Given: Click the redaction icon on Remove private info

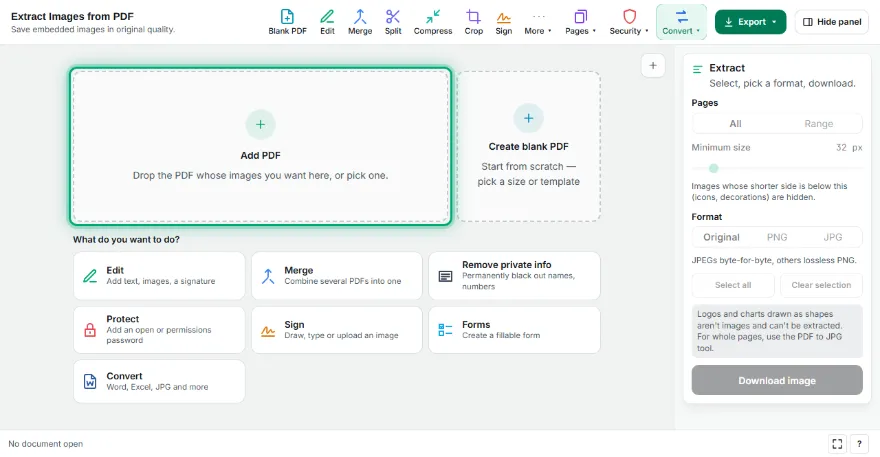Looking at the screenshot, I should (x=445, y=276).
